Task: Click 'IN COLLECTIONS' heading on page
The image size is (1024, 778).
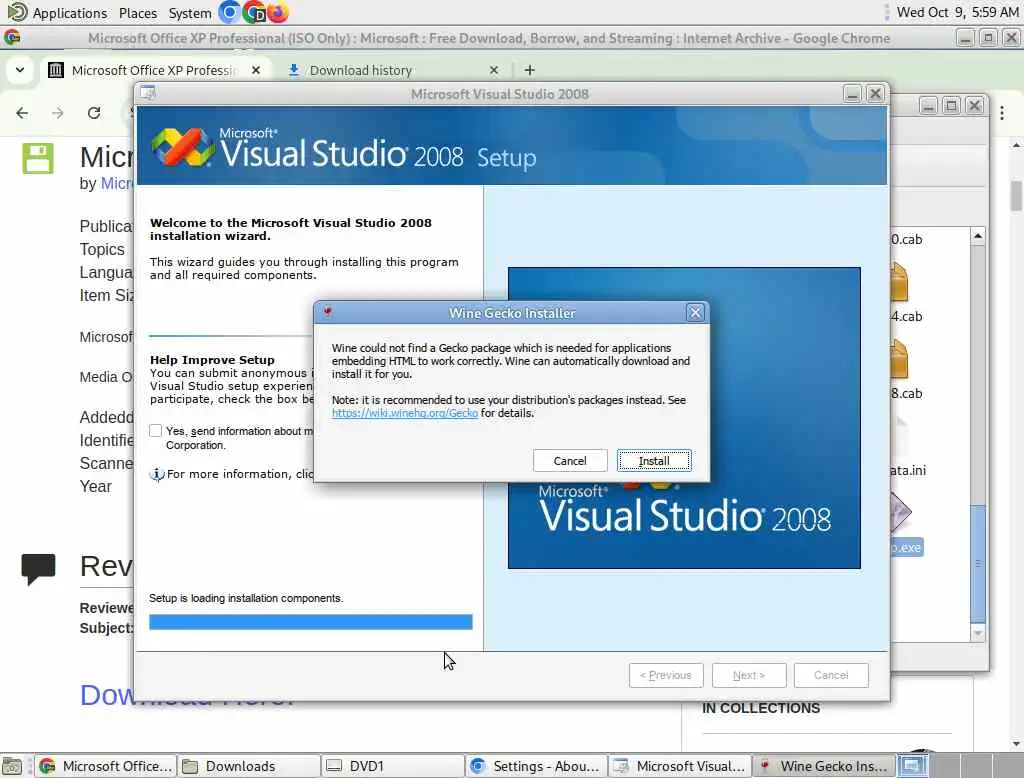Action: [761, 708]
